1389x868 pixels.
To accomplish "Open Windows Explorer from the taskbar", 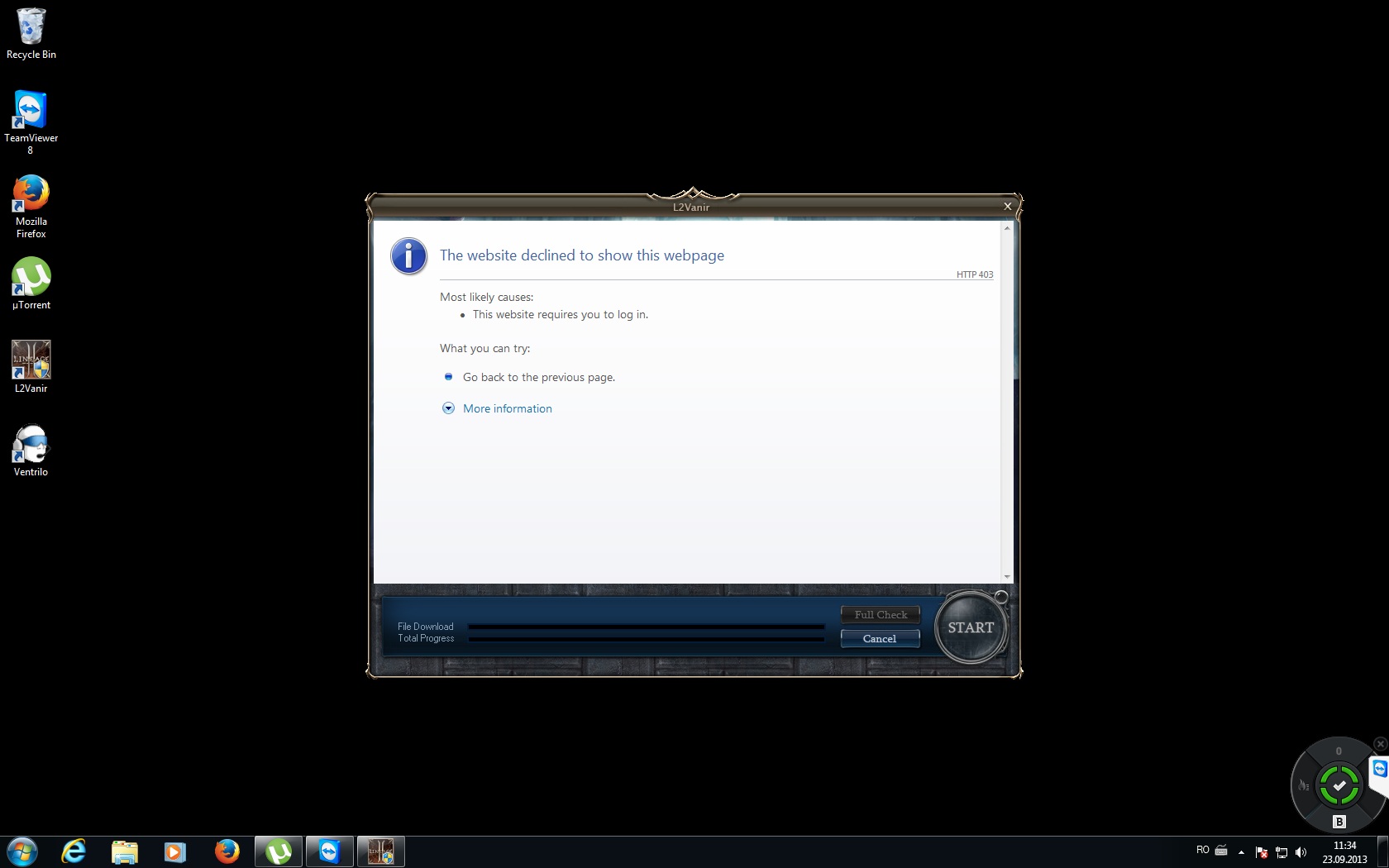I will pyautogui.click(x=124, y=851).
